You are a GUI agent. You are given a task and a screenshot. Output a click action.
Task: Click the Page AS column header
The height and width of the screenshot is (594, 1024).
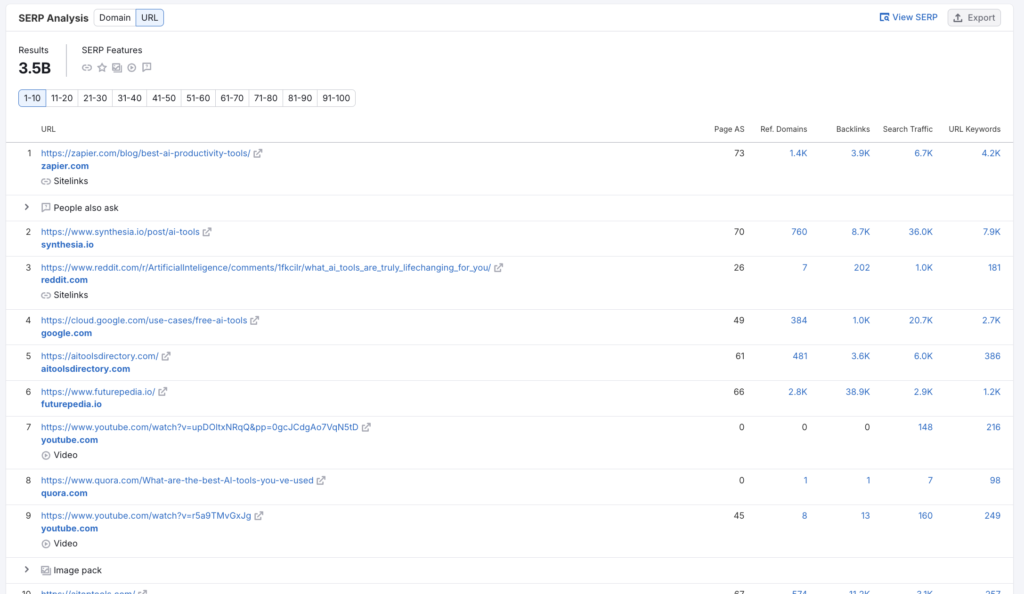click(729, 129)
